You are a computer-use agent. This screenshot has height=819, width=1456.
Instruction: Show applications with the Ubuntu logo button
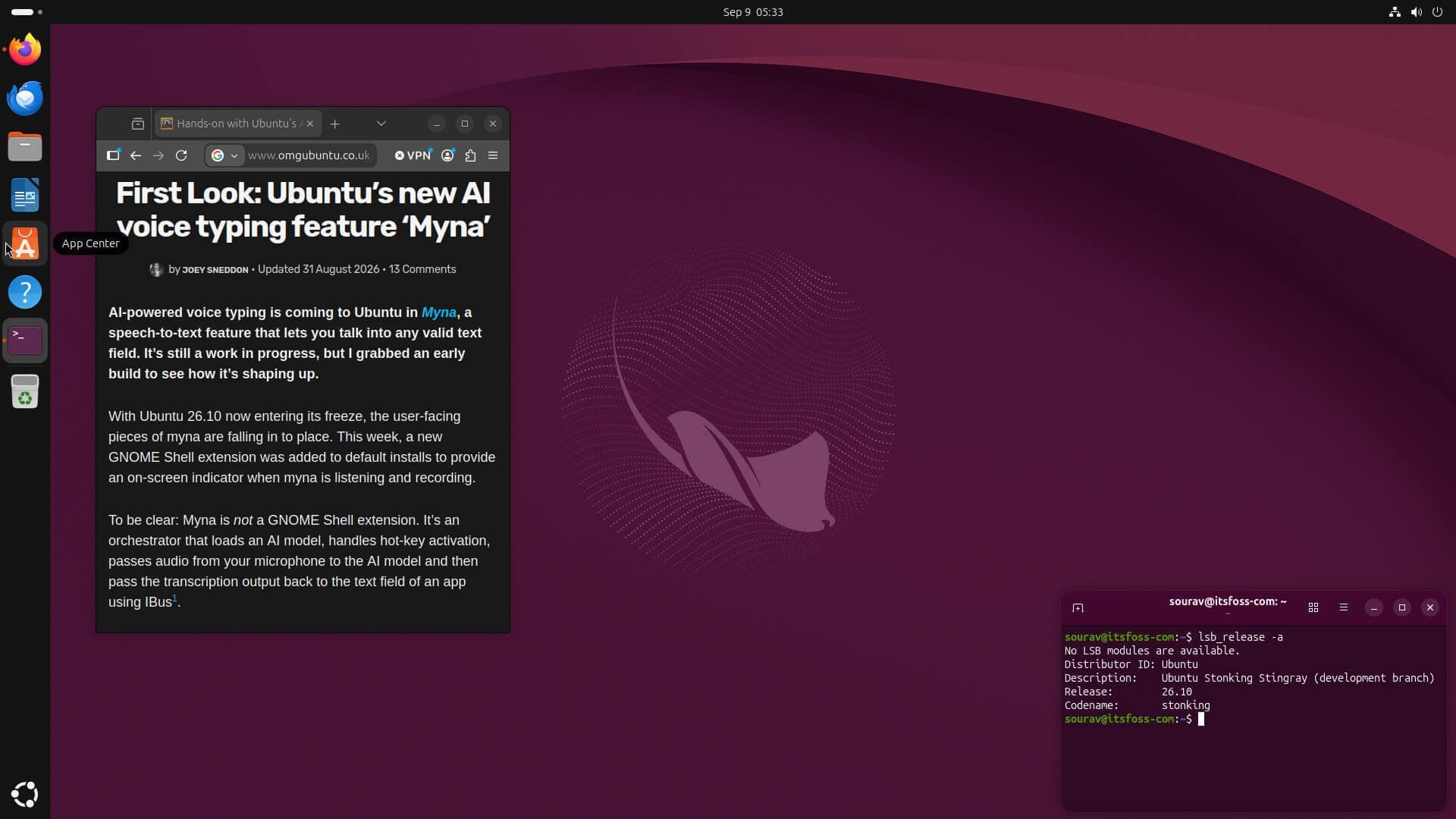point(25,794)
